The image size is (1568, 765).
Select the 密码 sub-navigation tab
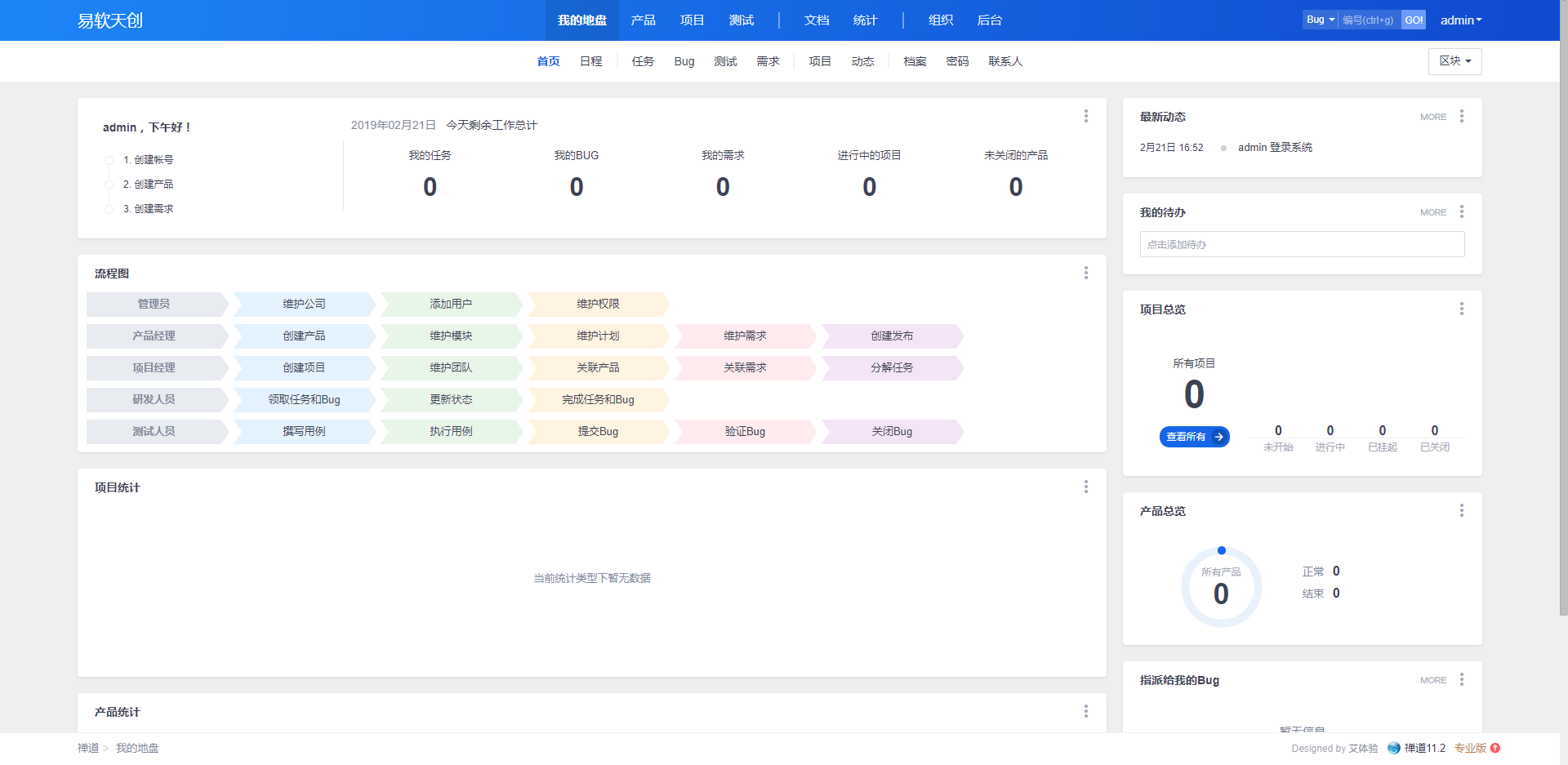[x=957, y=61]
